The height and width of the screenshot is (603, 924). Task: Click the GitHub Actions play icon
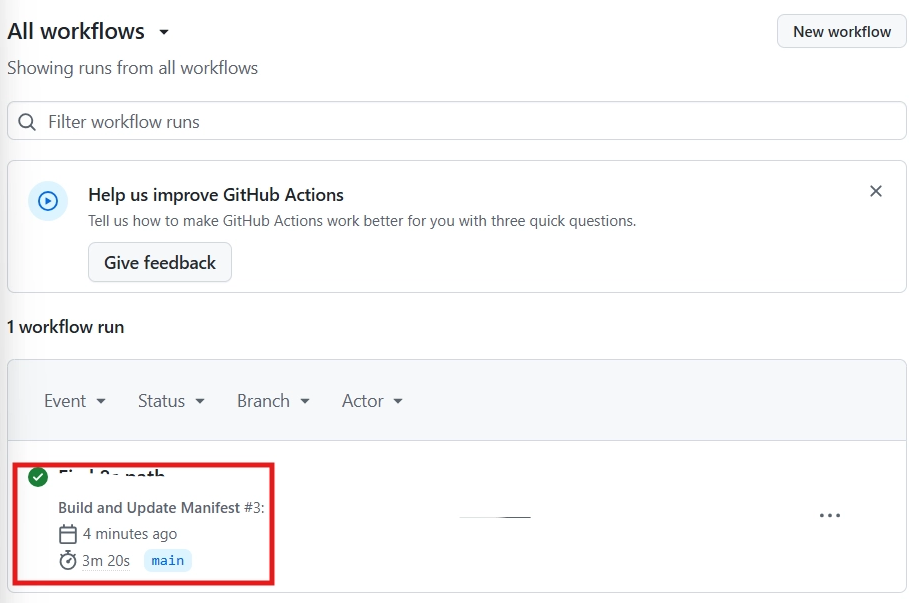[x=48, y=201]
